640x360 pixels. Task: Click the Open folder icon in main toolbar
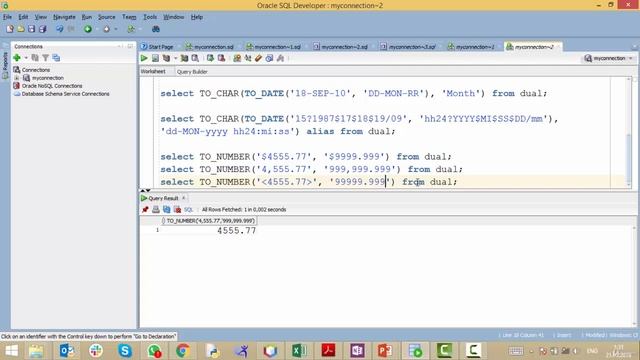(20, 29)
